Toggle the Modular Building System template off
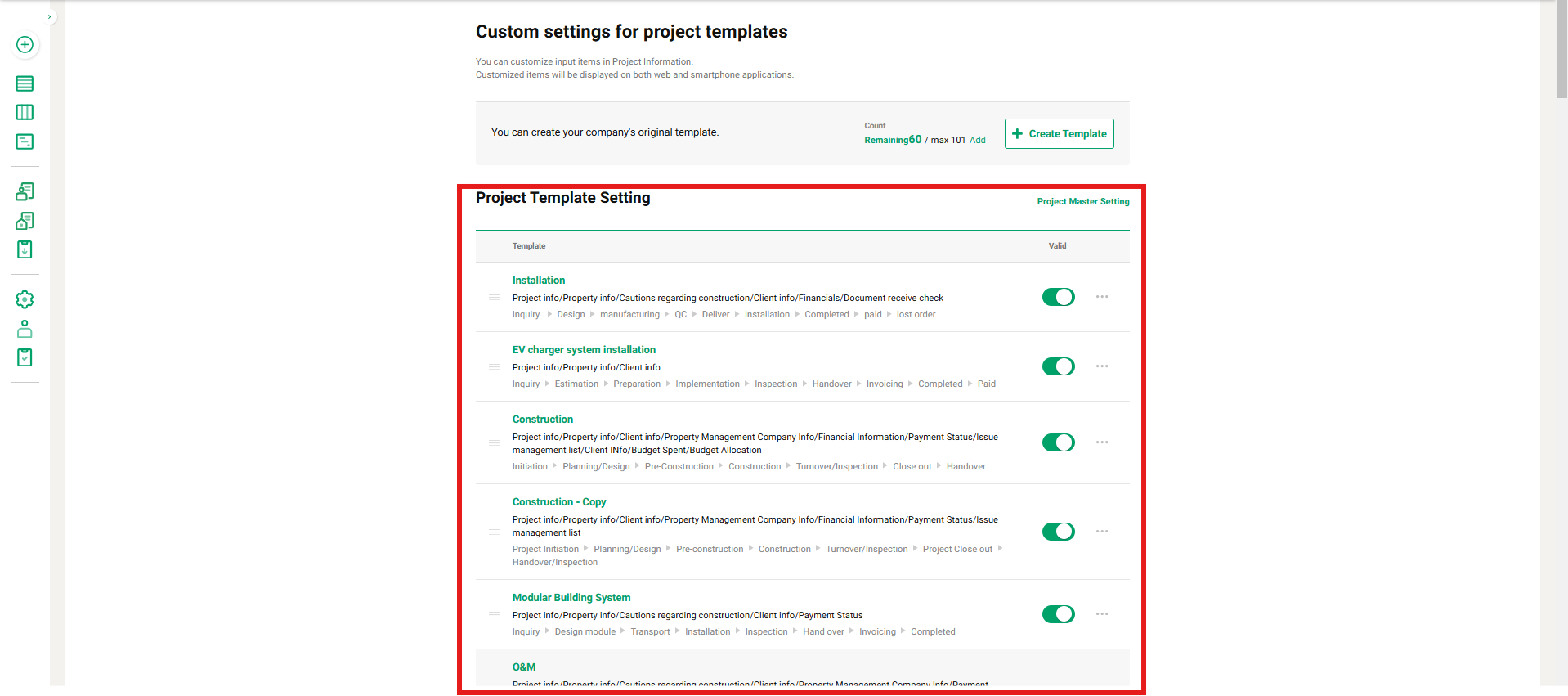 pyautogui.click(x=1058, y=614)
